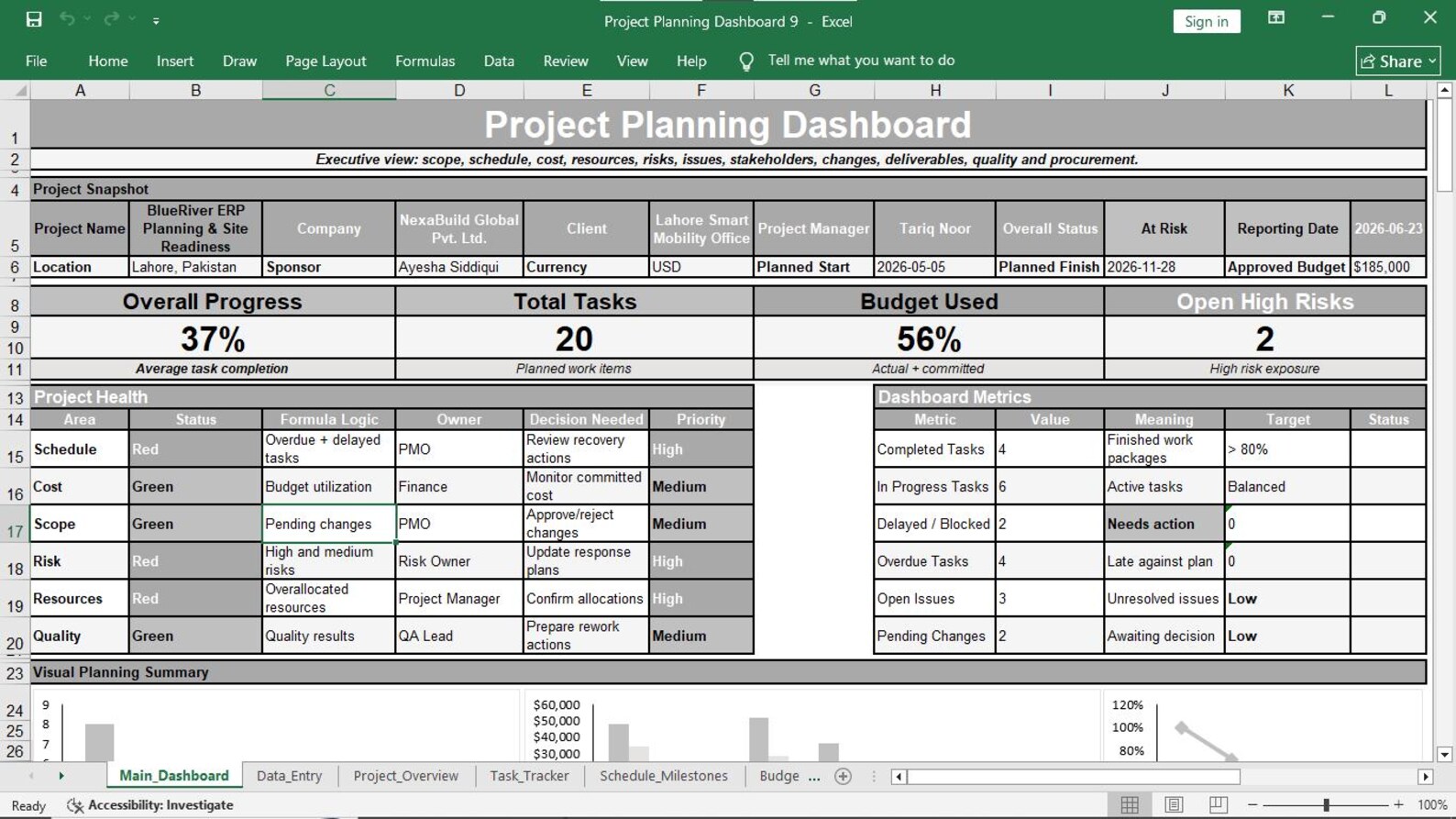Click the Tell me what you want to do box

tap(861, 61)
